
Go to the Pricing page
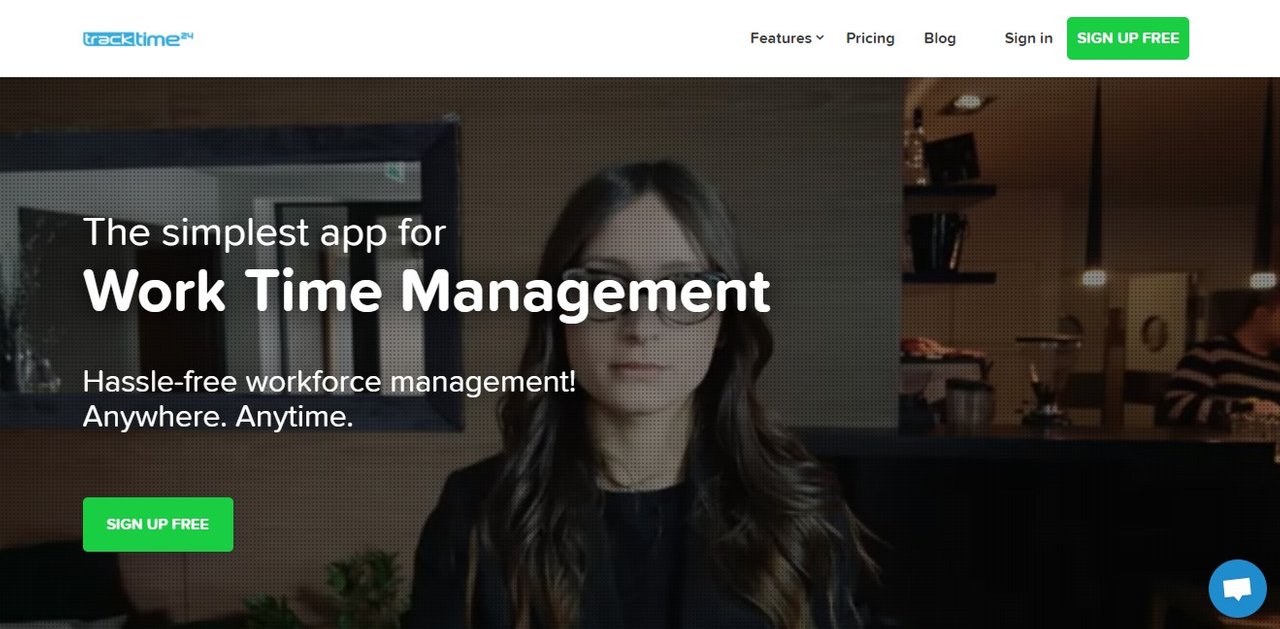[x=870, y=38]
